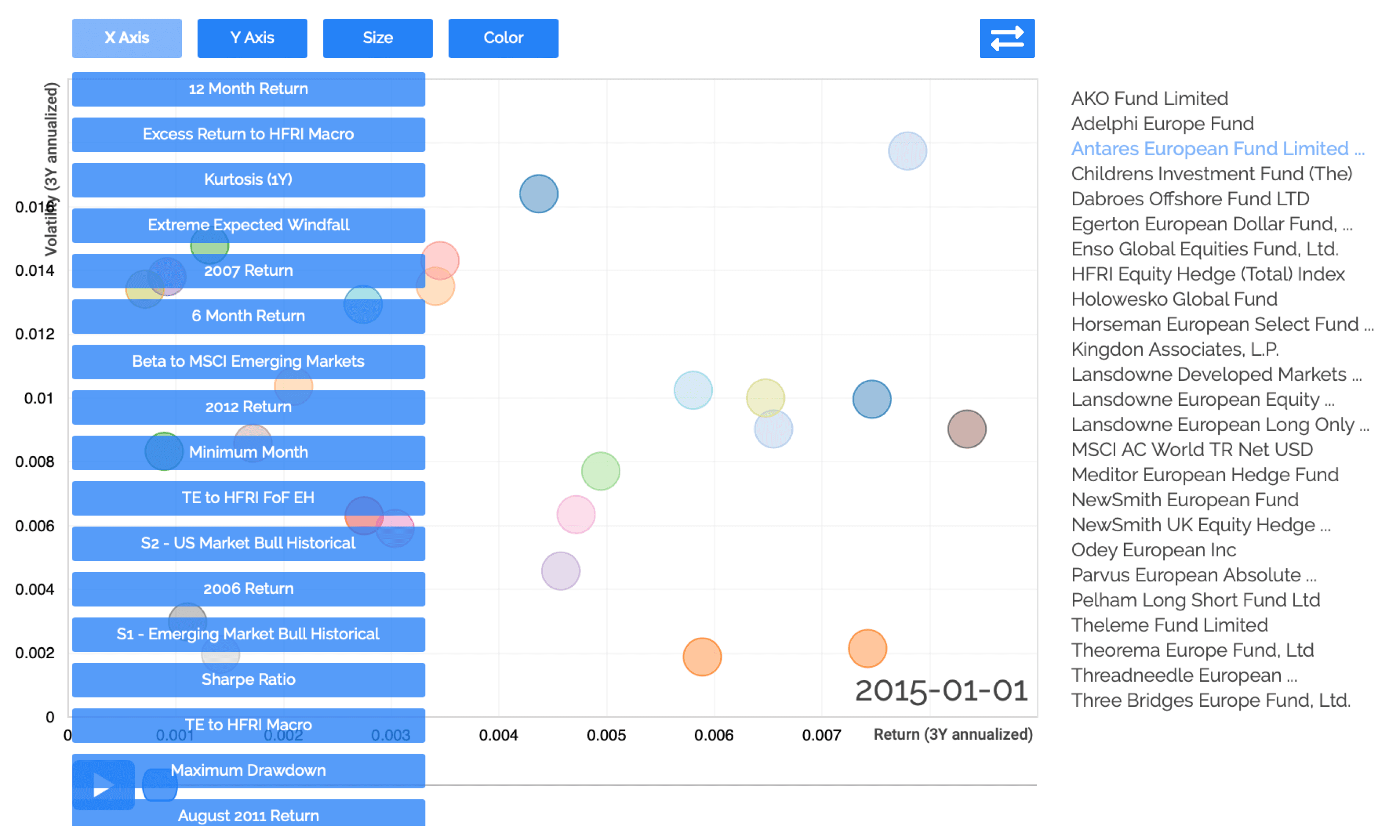The width and height of the screenshot is (1400, 840).
Task: Select August 2011 Return option
Action: point(249,813)
